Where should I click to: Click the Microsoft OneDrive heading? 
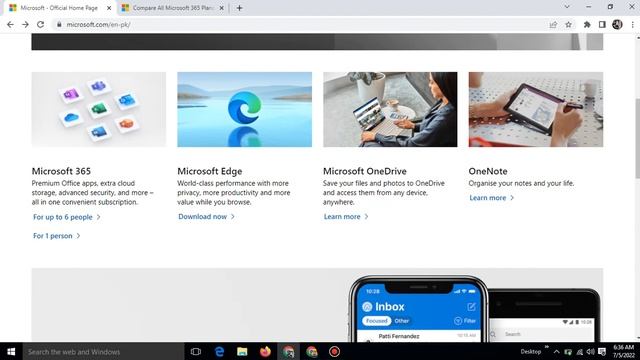tap(365, 171)
